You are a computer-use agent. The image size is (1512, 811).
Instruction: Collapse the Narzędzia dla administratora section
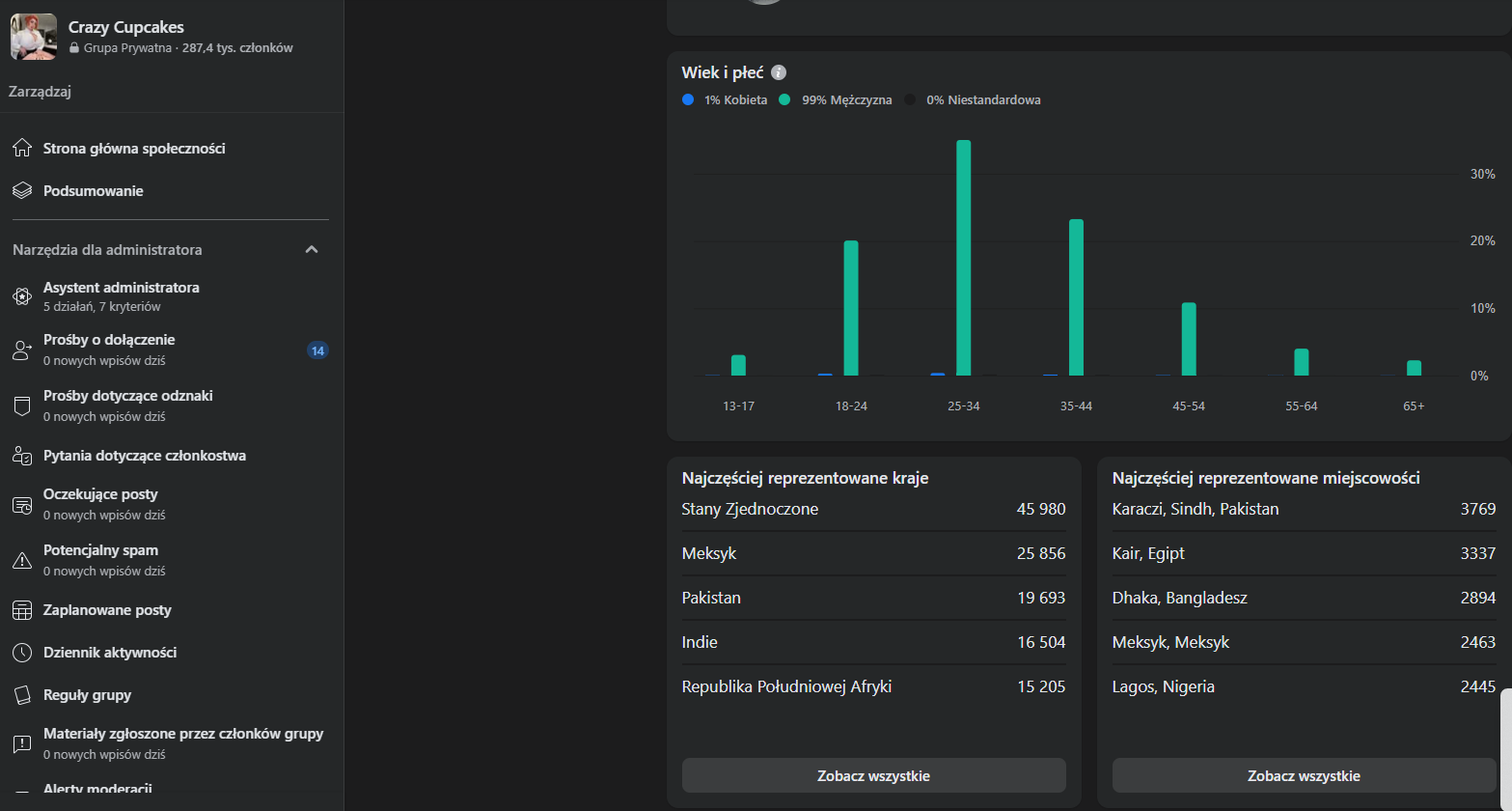click(311, 250)
